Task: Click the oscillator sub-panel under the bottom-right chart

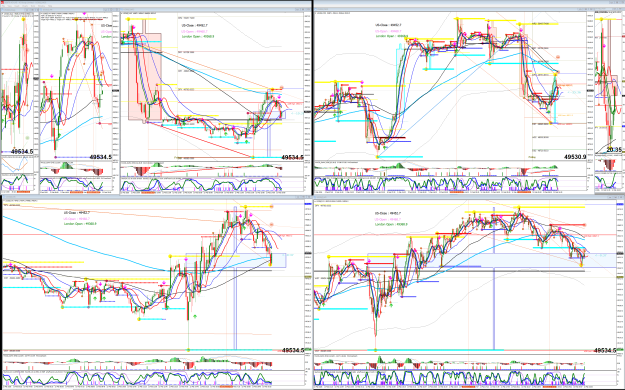Action: (x=465, y=378)
